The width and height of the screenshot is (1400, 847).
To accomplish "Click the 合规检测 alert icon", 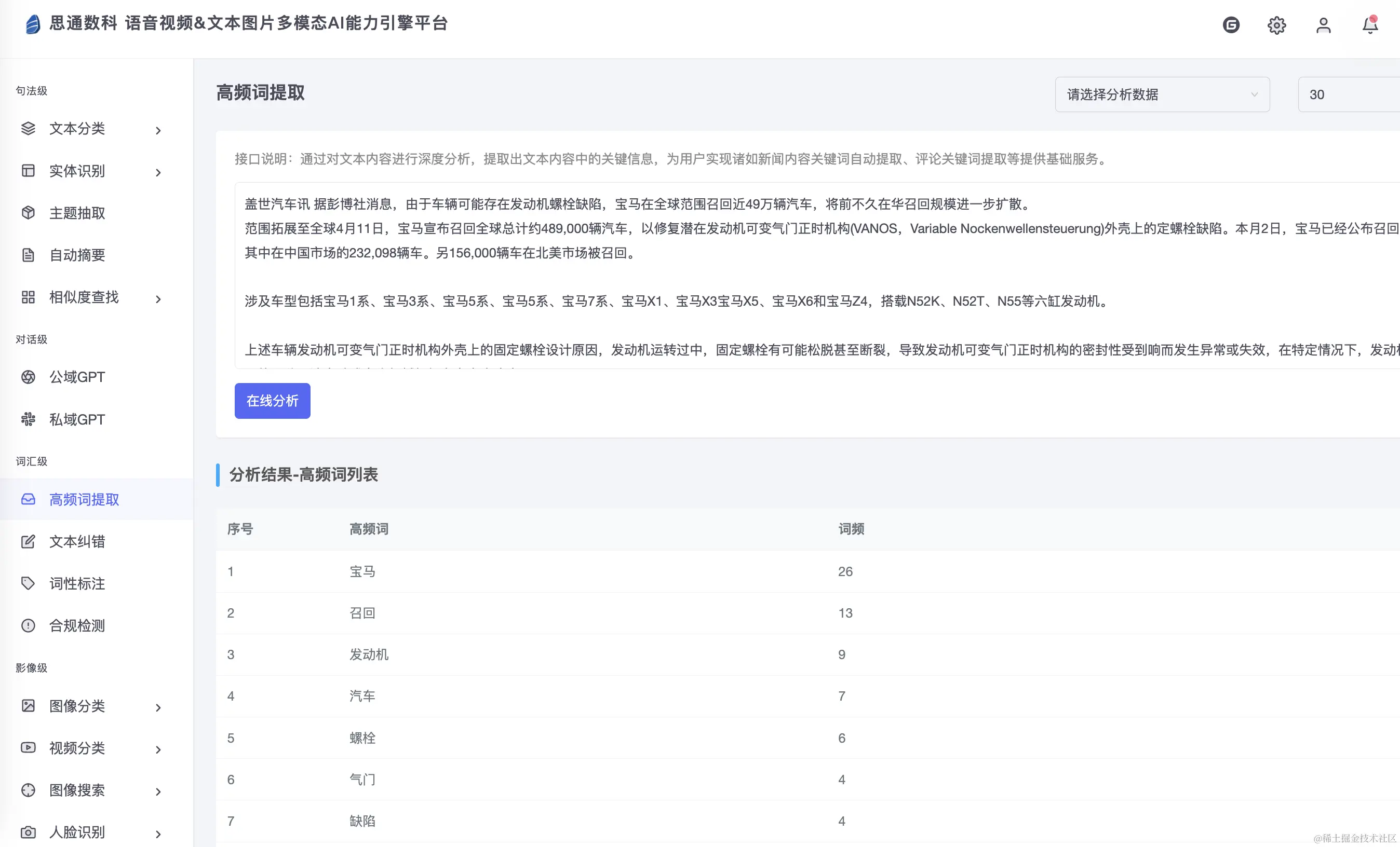I will (x=29, y=625).
